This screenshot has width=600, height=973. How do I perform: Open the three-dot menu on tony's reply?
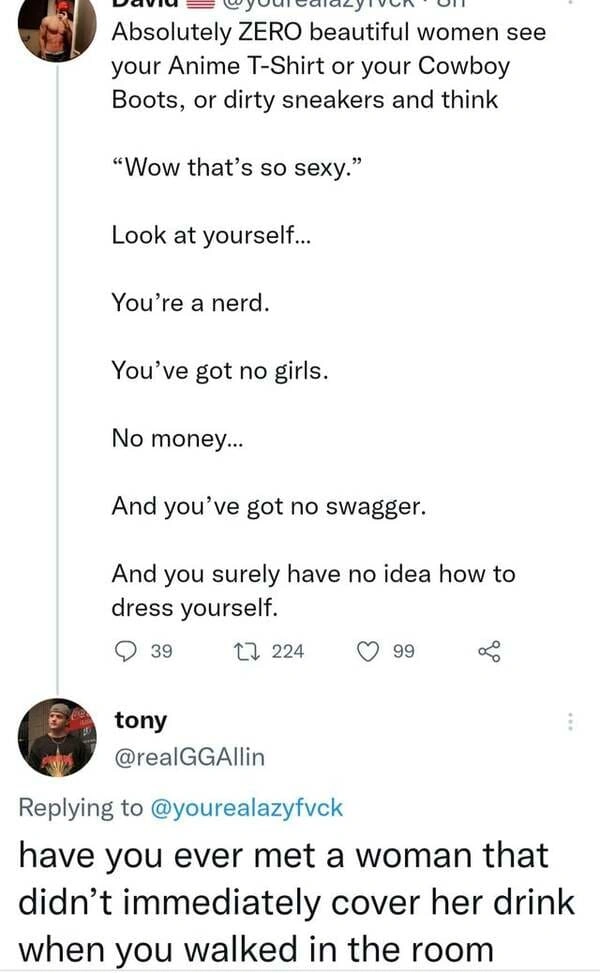coord(571,720)
